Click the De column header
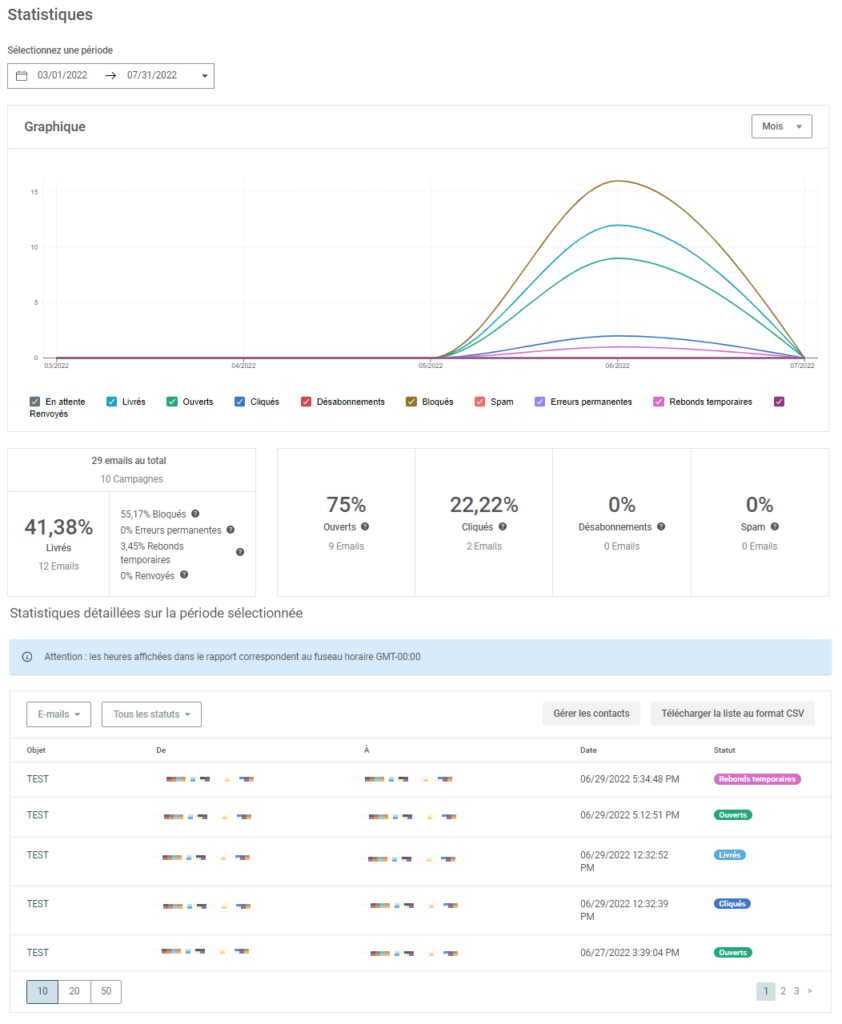842x1024 pixels. 161,750
